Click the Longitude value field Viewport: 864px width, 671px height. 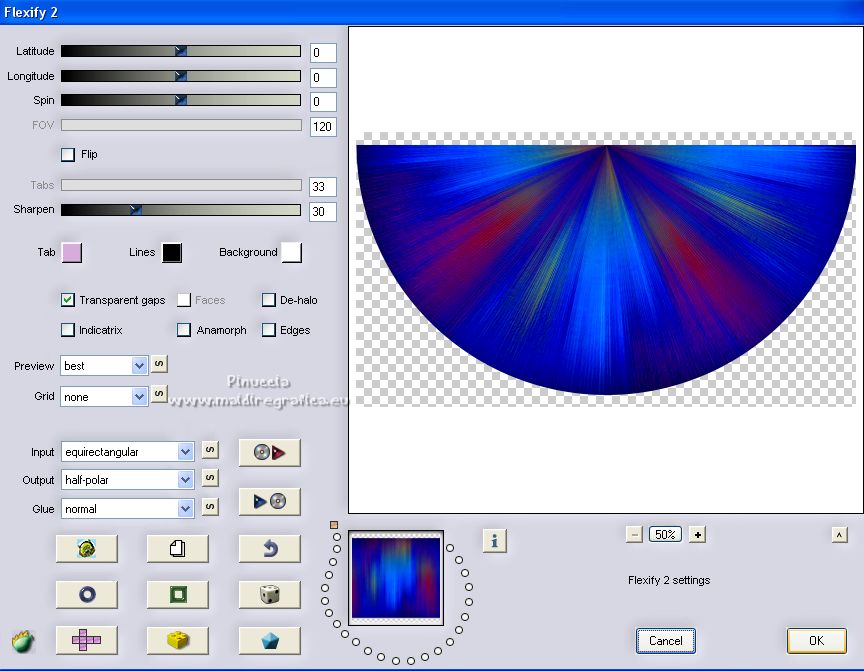pos(323,78)
